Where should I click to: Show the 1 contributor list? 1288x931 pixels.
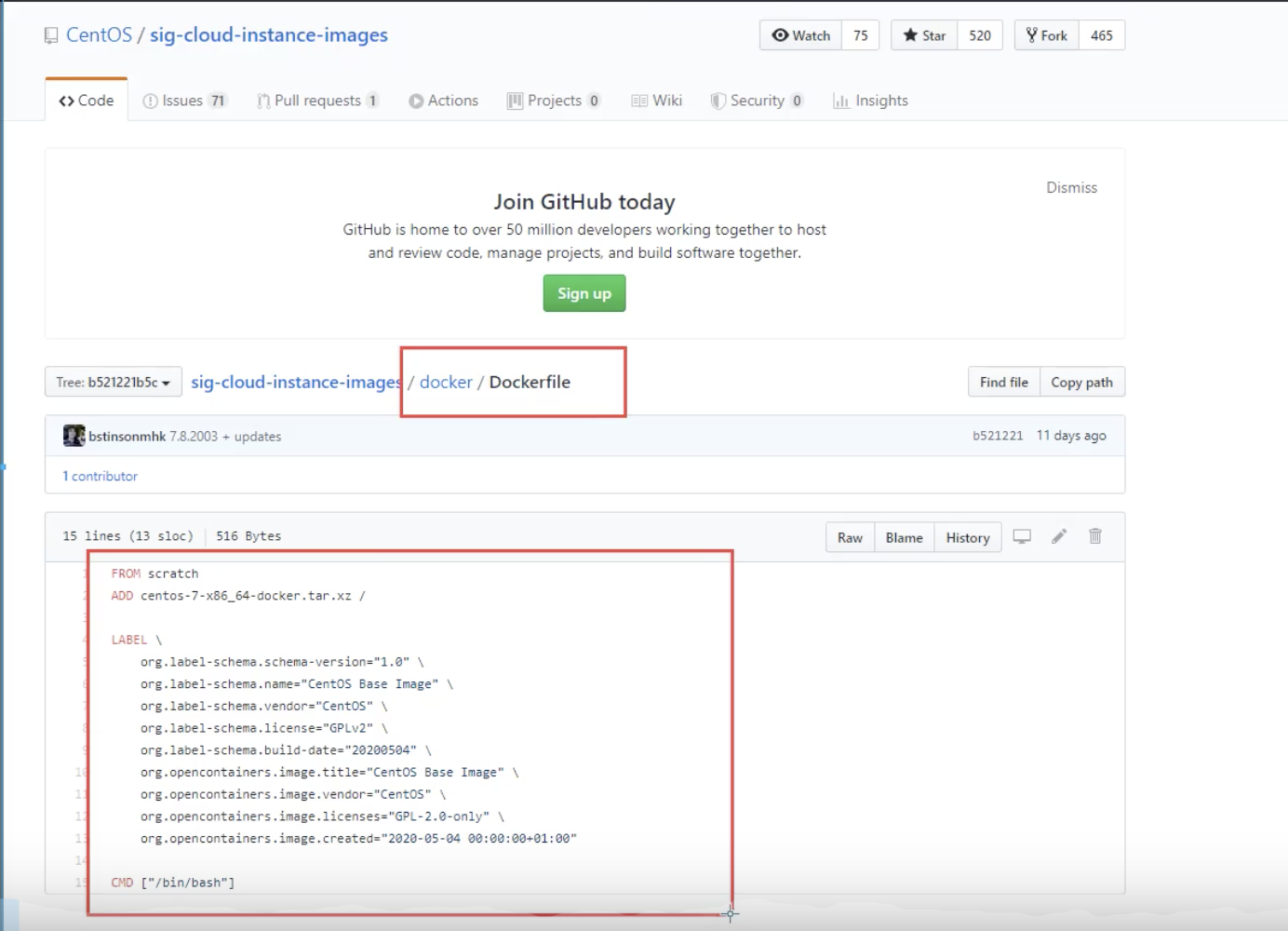tap(100, 476)
